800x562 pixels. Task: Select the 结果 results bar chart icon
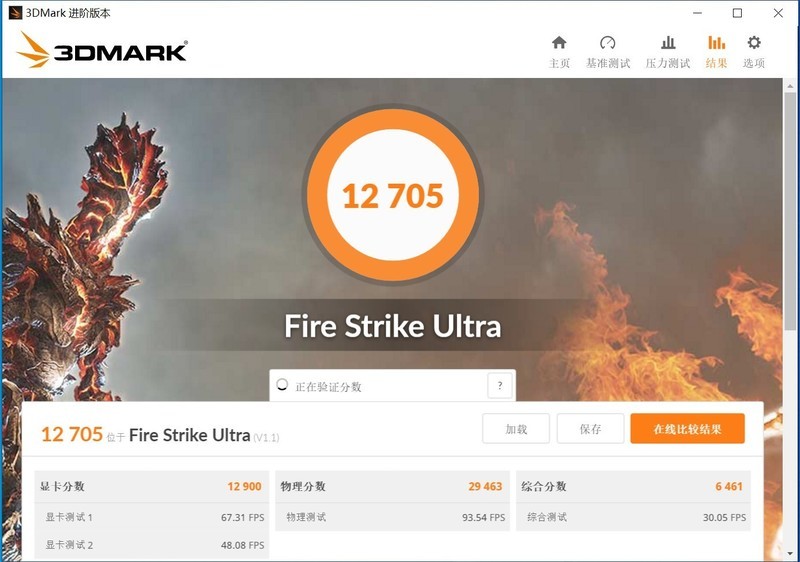pyautogui.click(x=716, y=43)
